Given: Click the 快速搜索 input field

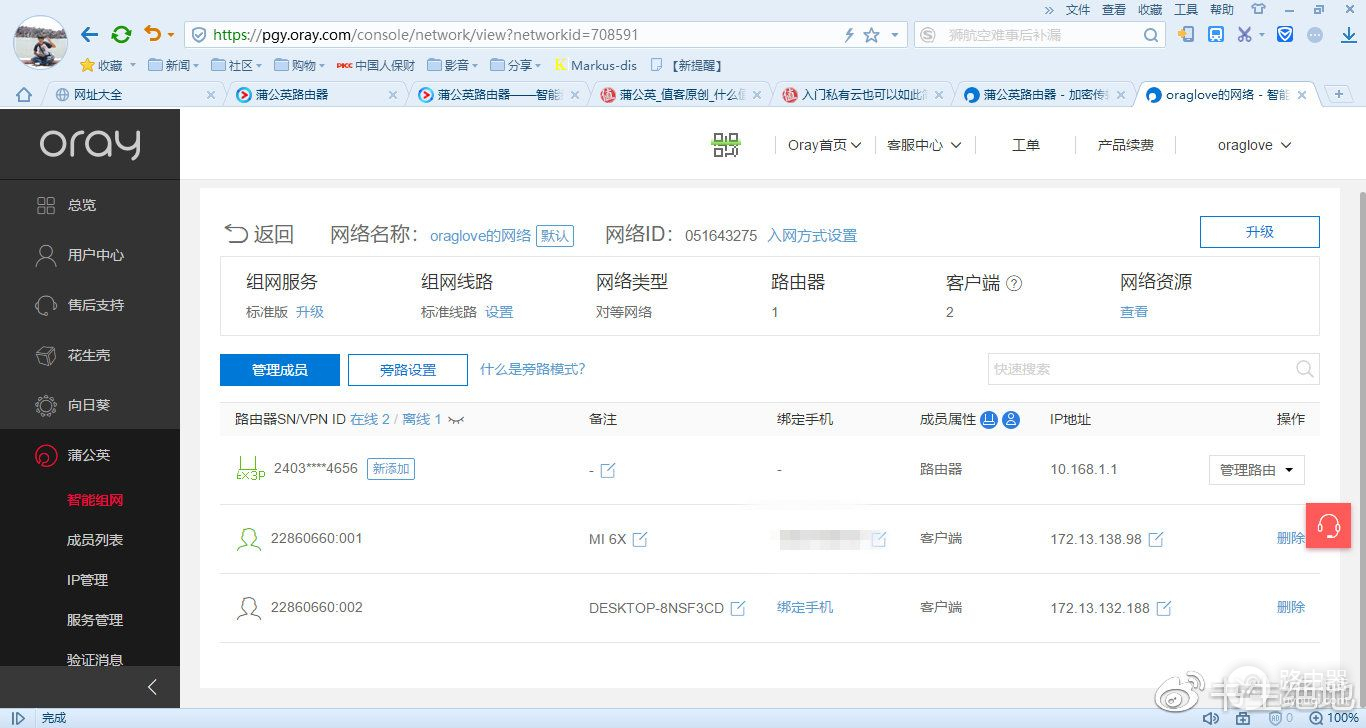Looking at the screenshot, I should pos(1138,369).
